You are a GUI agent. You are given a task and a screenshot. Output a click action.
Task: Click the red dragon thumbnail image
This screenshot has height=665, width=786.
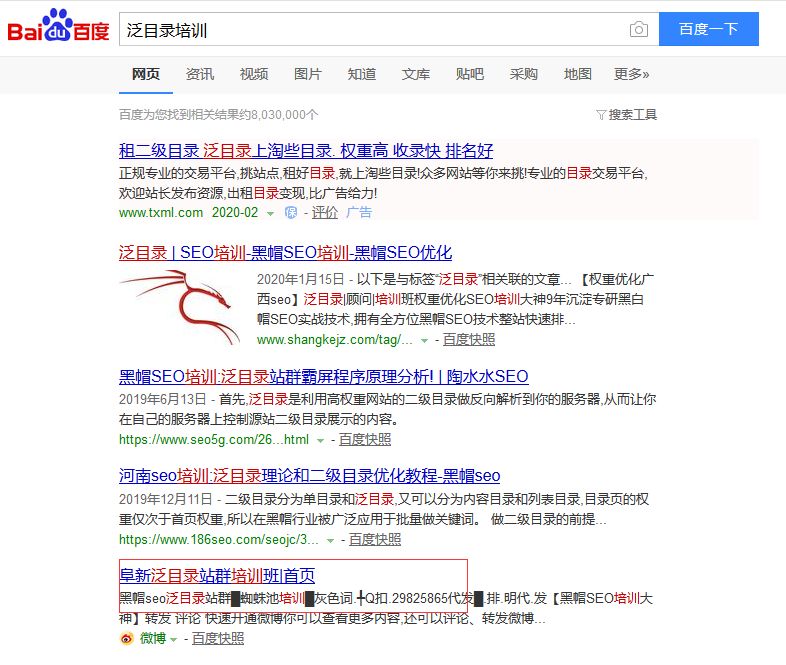pos(181,308)
